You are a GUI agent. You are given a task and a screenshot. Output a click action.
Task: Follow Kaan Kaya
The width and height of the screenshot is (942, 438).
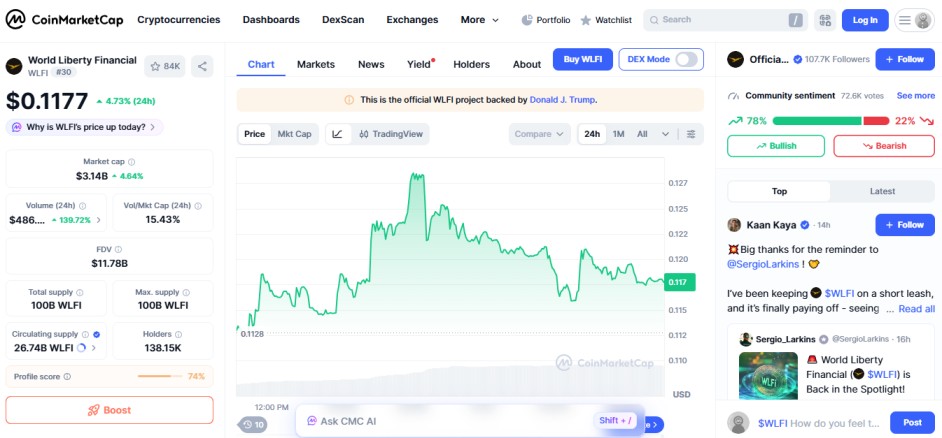click(905, 225)
